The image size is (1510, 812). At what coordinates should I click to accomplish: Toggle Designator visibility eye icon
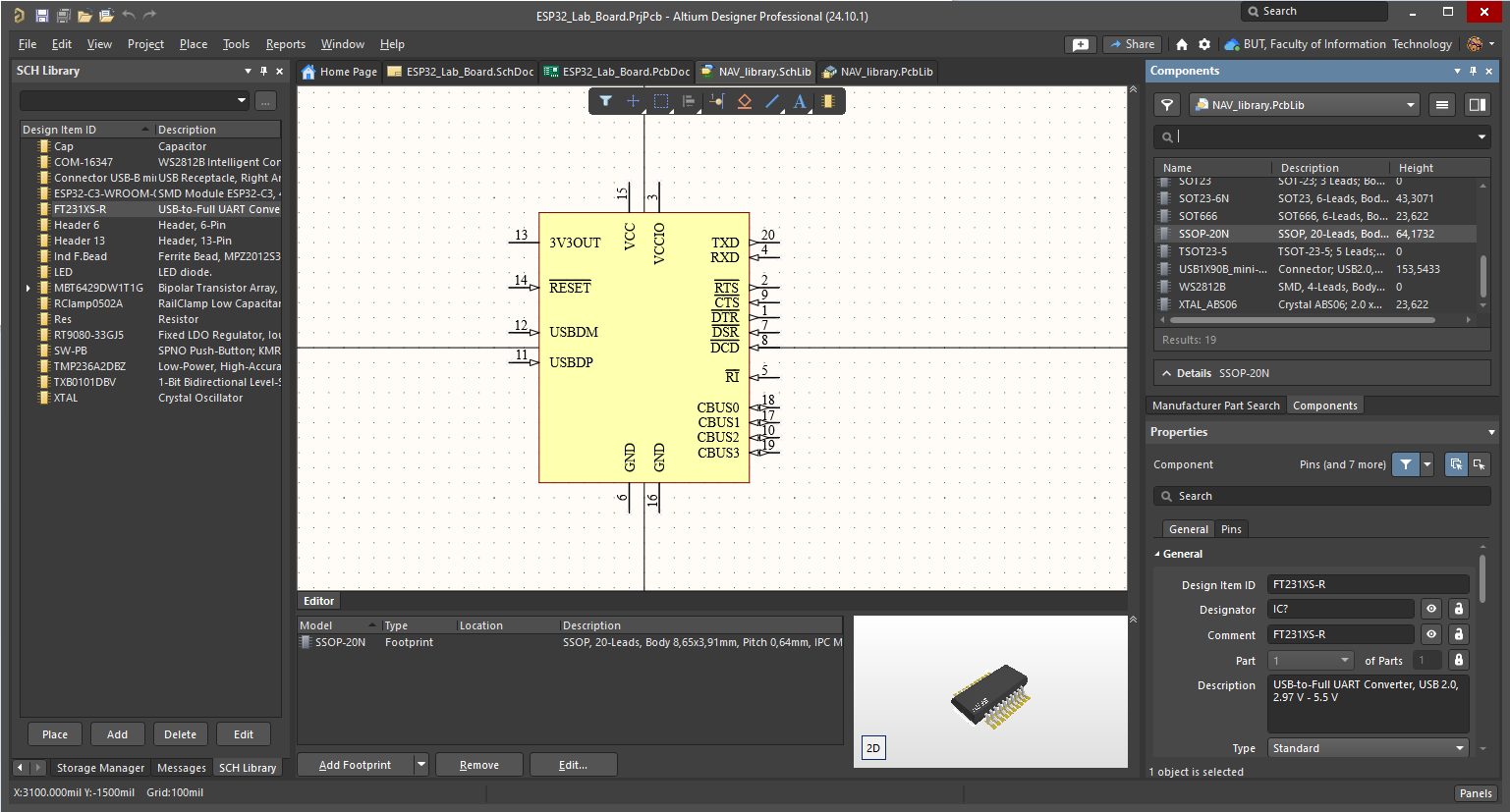coord(1431,609)
